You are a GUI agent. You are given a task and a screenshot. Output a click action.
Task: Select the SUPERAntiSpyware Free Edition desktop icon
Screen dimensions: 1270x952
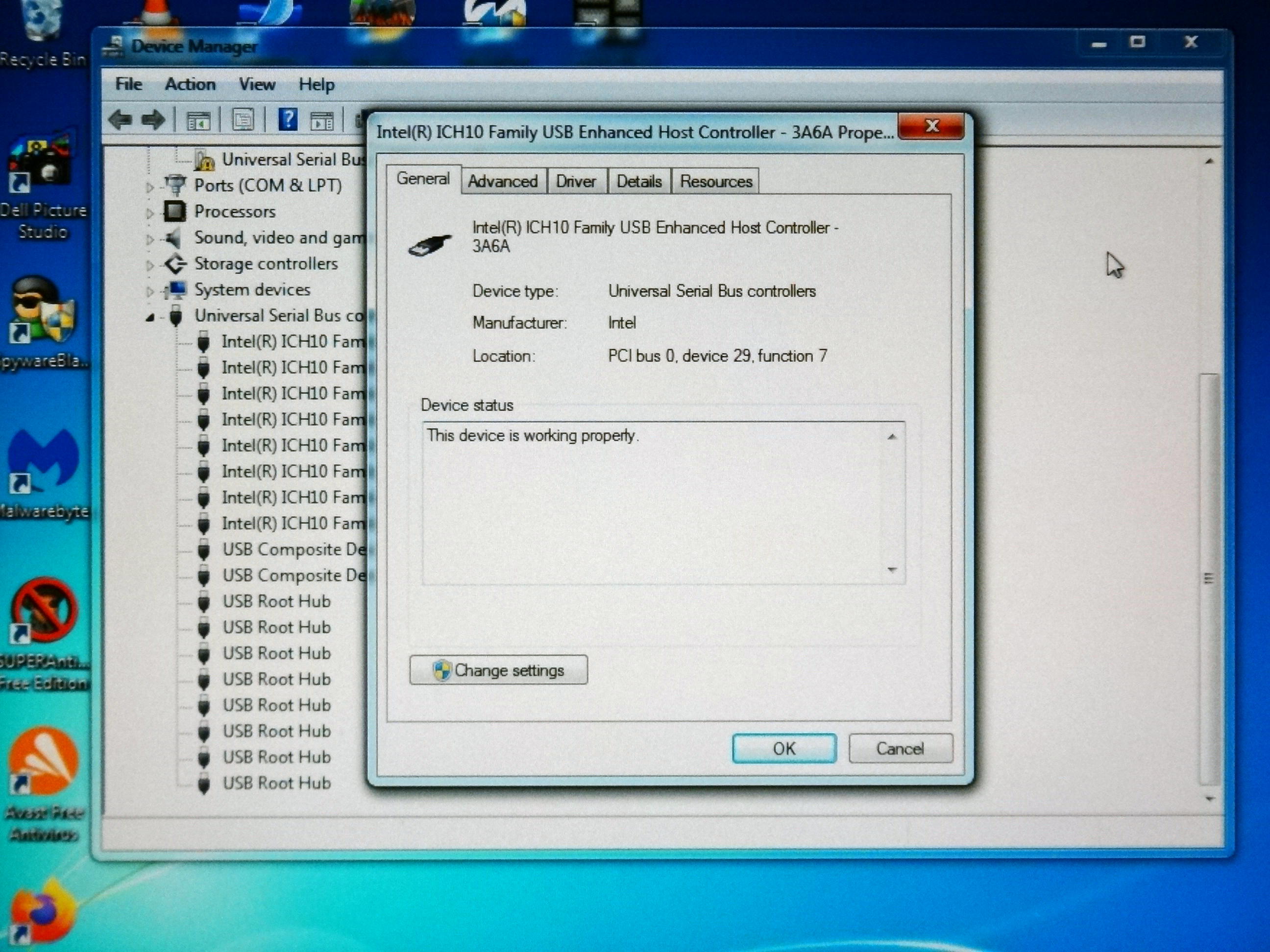(44, 634)
